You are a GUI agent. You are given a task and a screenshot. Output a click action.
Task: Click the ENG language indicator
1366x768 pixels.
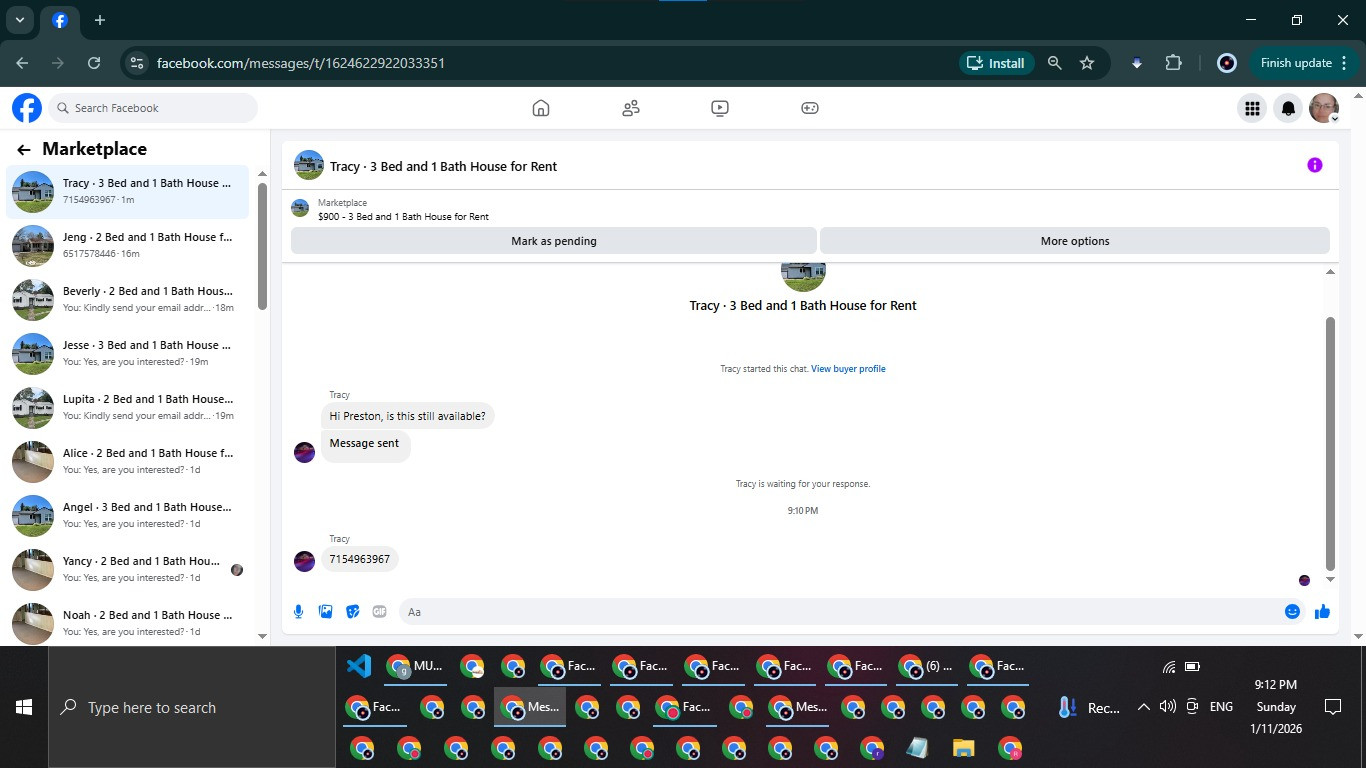tap(1221, 707)
